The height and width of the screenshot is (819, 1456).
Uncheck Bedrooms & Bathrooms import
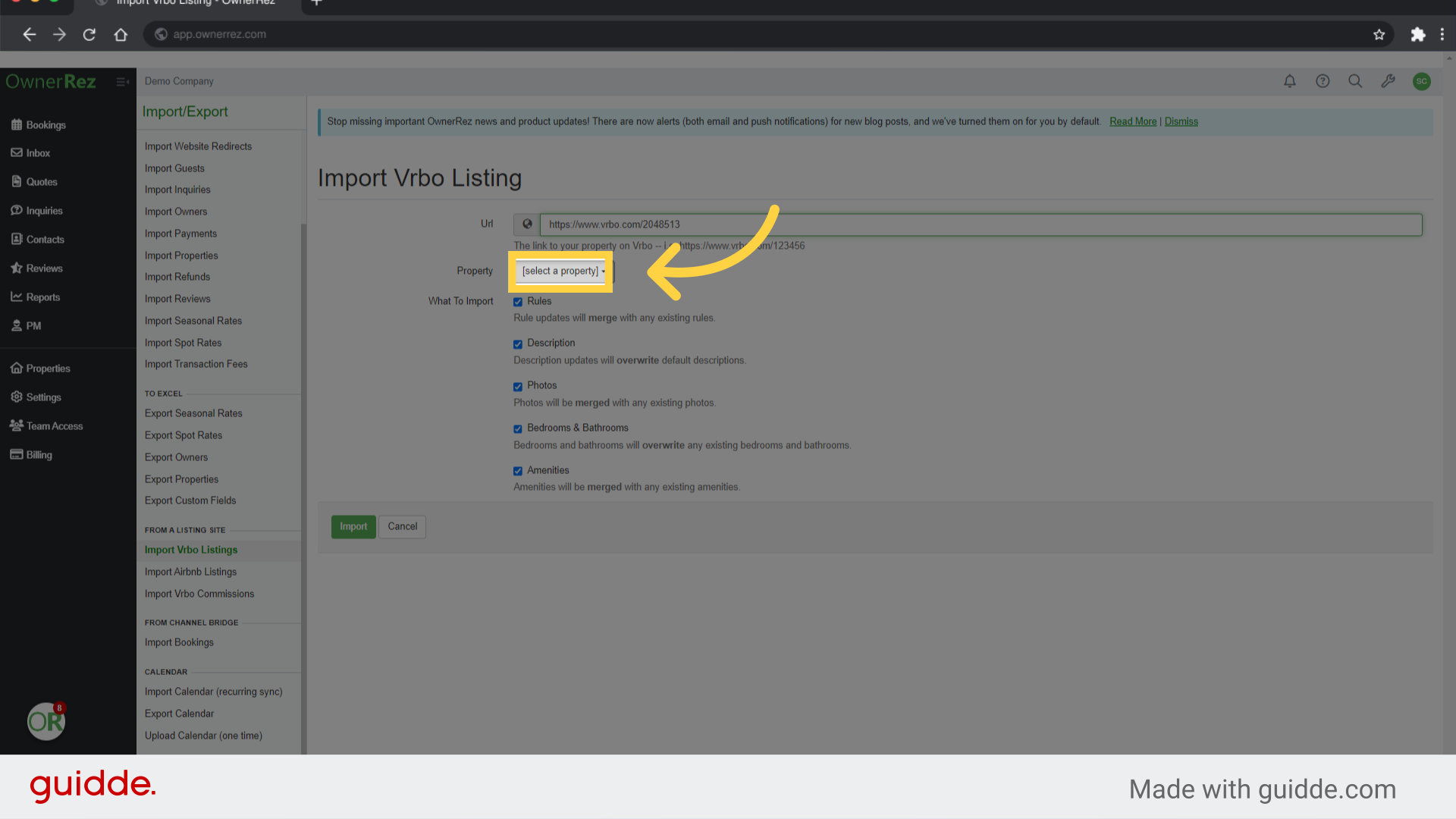click(x=518, y=428)
